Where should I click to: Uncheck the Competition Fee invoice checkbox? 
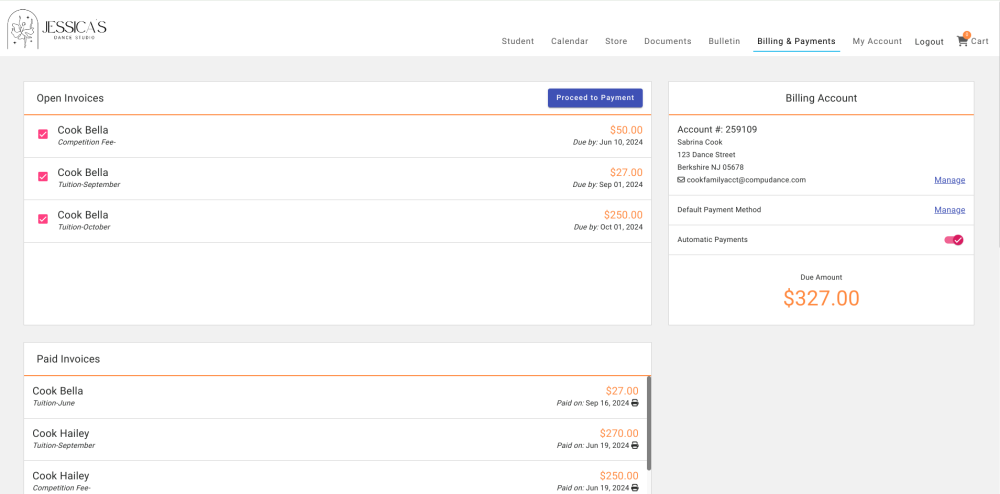coord(43,134)
